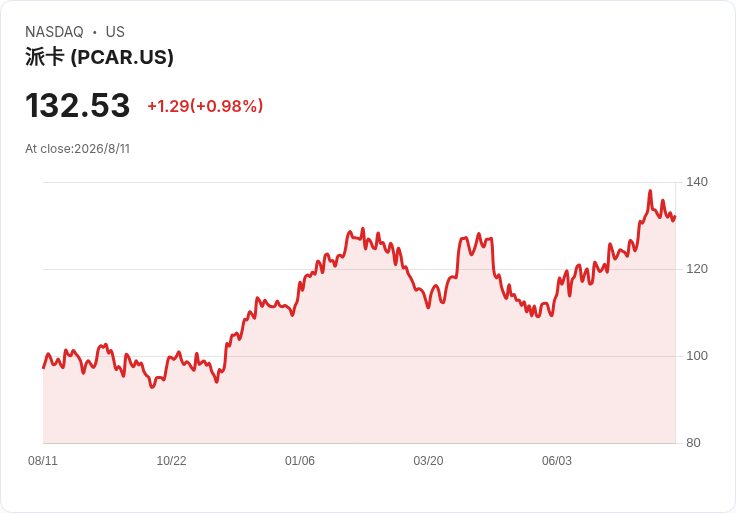The height and width of the screenshot is (513, 736).
Task: Select the 01/06 date axis label
Action: [299, 461]
